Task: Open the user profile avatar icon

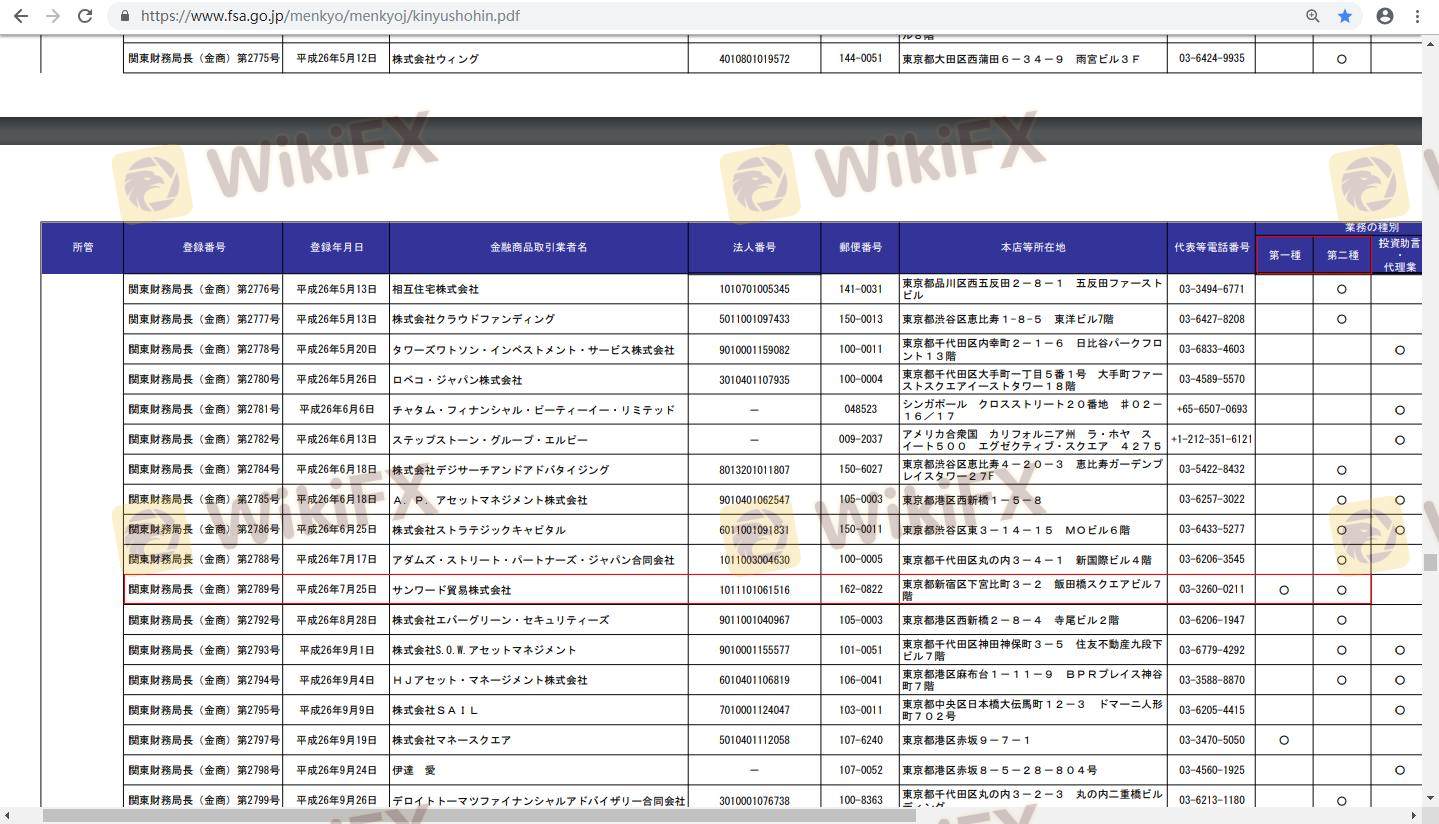Action: click(1385, 16)
